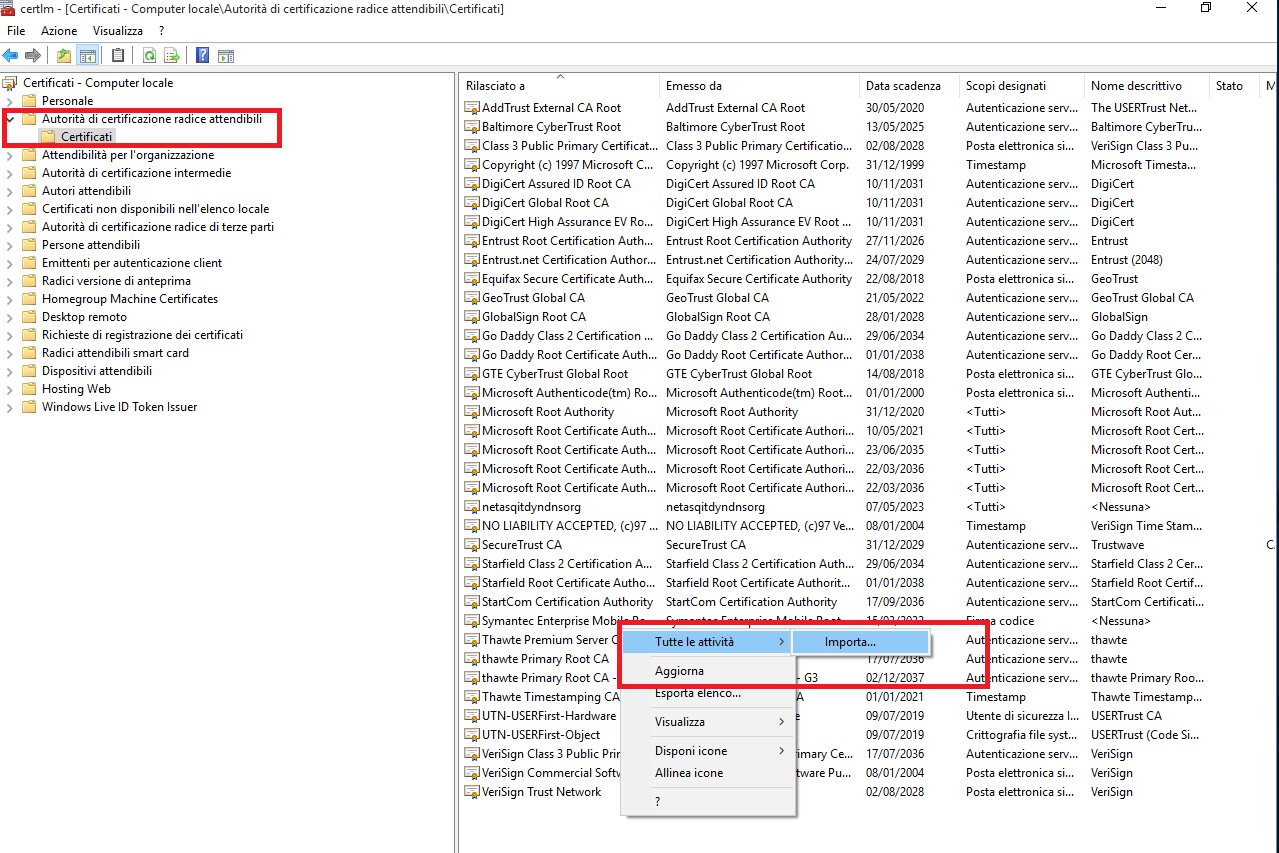
Task: Collapse Autorità di certificazione radice attendibili node
Action: (x=10, y=119)
